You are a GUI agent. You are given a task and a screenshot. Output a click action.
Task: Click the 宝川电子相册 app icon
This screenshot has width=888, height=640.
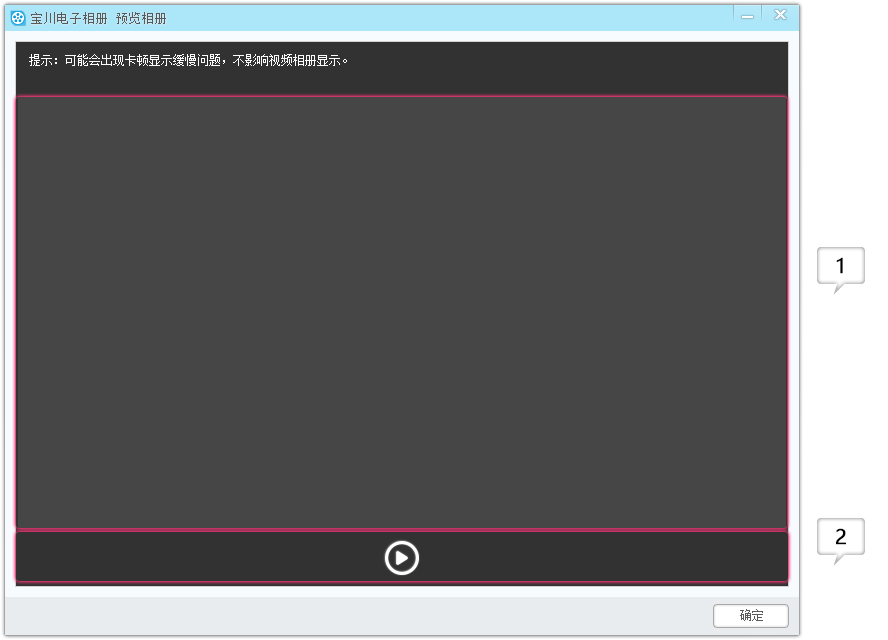(x=18, y=18)
